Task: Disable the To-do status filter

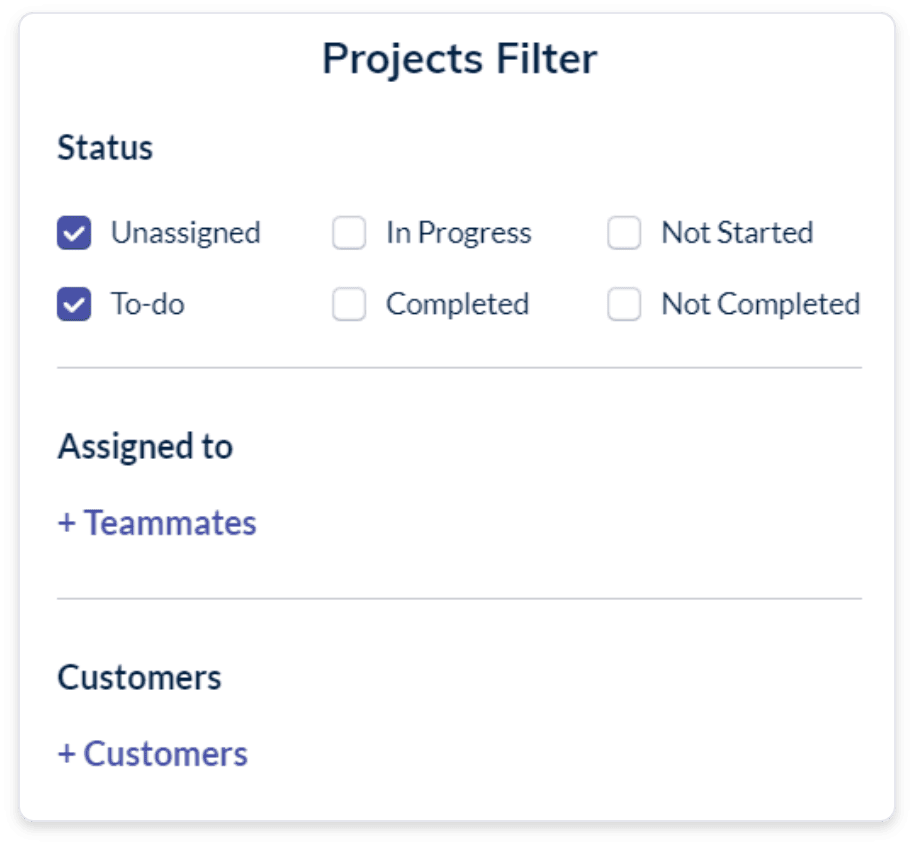Action: (x=74, y=304)
